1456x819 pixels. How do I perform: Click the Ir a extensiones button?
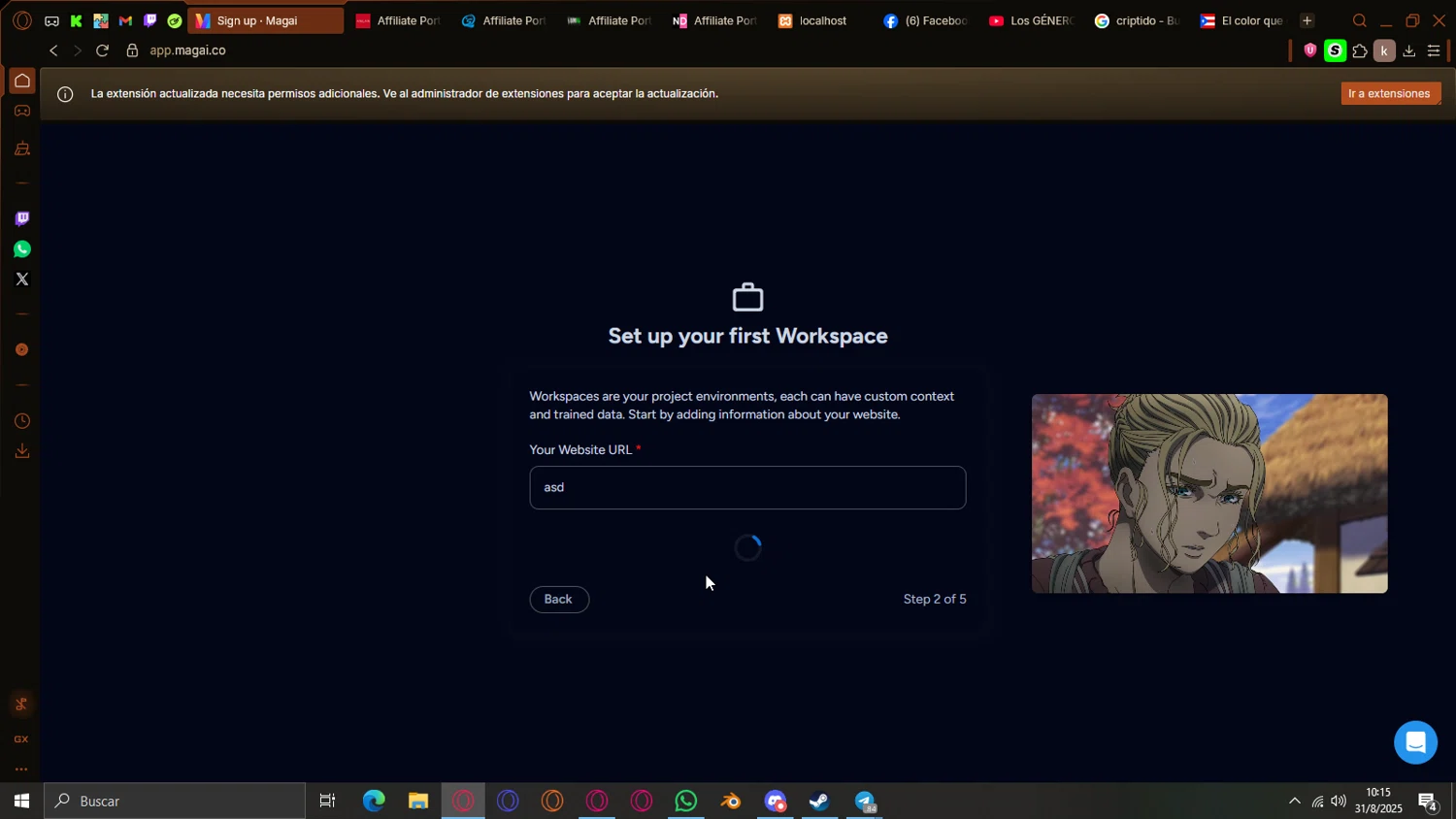click(x=1390, y=93)
